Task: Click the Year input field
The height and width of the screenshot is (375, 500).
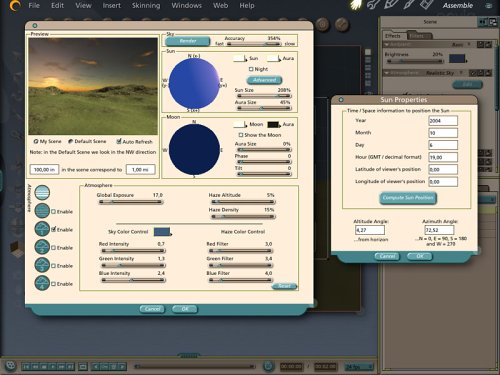Action: 443,121
